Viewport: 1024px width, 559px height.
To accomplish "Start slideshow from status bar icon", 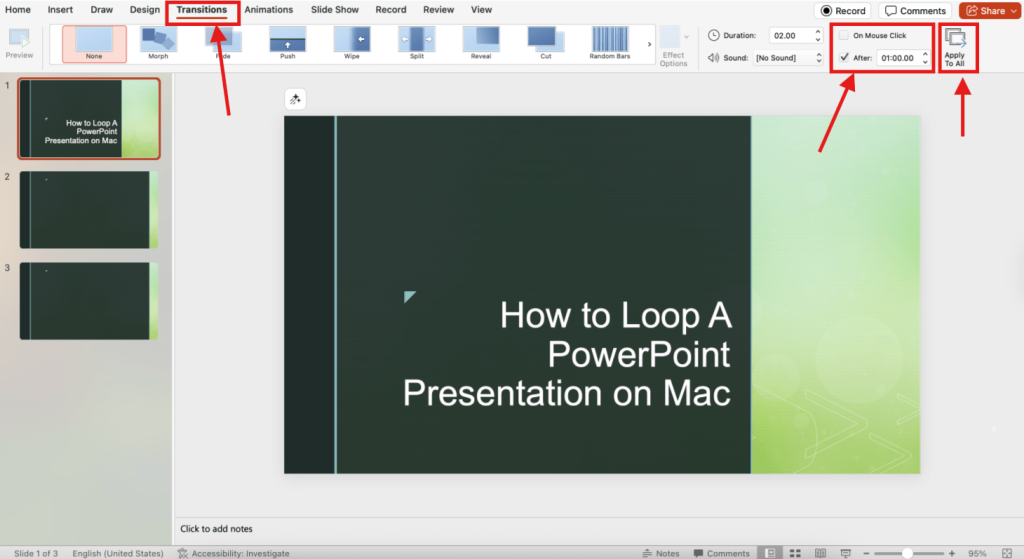I will [x=846, y=553].
